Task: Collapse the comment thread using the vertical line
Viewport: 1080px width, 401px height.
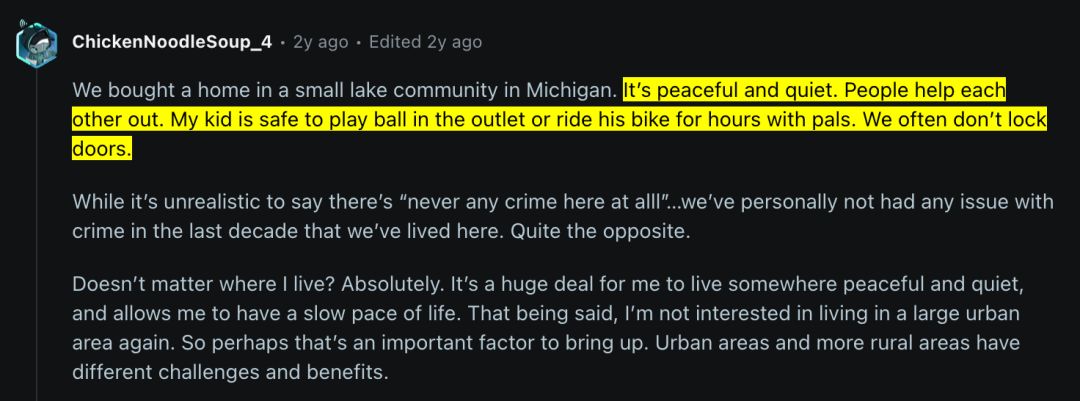Action: tap(37, 234)
